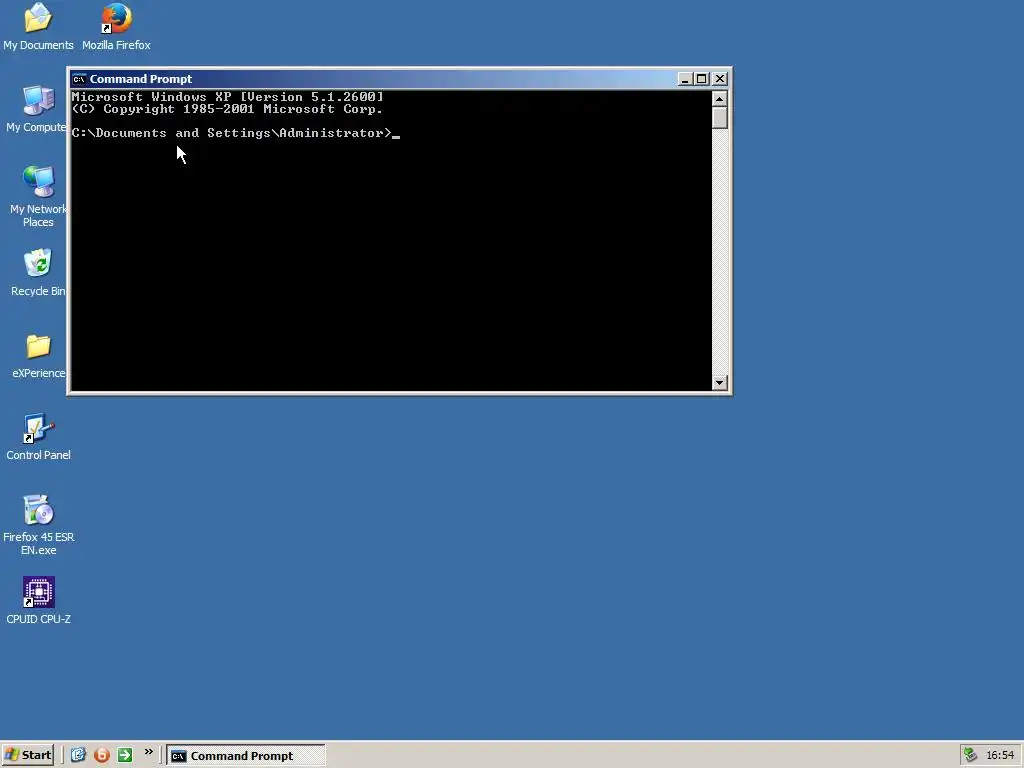Click the green arrow quick launch icon
1024x768 pixels.
(x=125, y=755)
